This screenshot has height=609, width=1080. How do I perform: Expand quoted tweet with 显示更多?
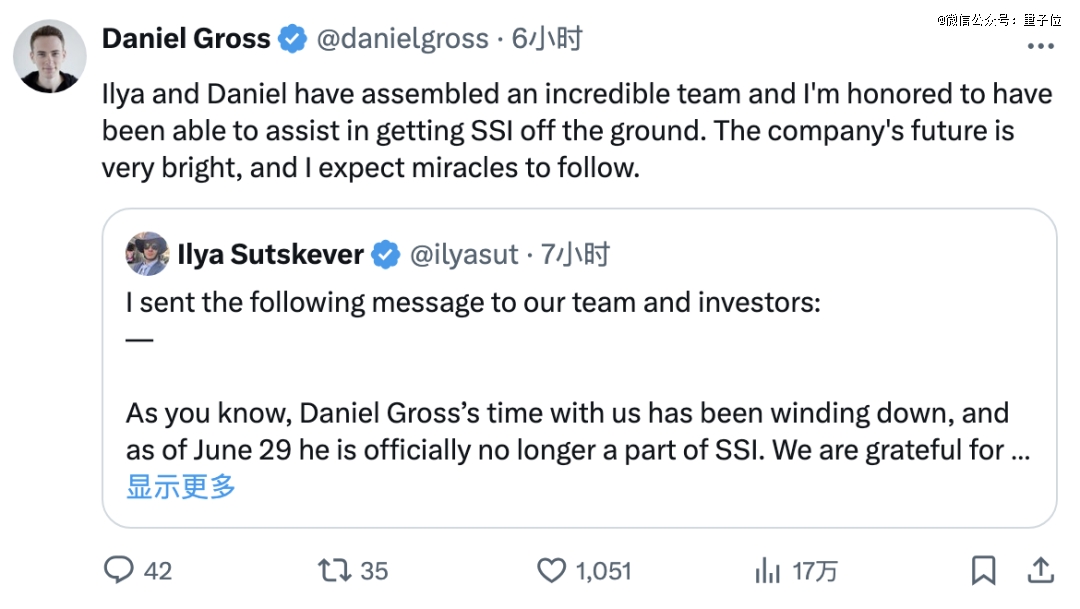[181, 486]
